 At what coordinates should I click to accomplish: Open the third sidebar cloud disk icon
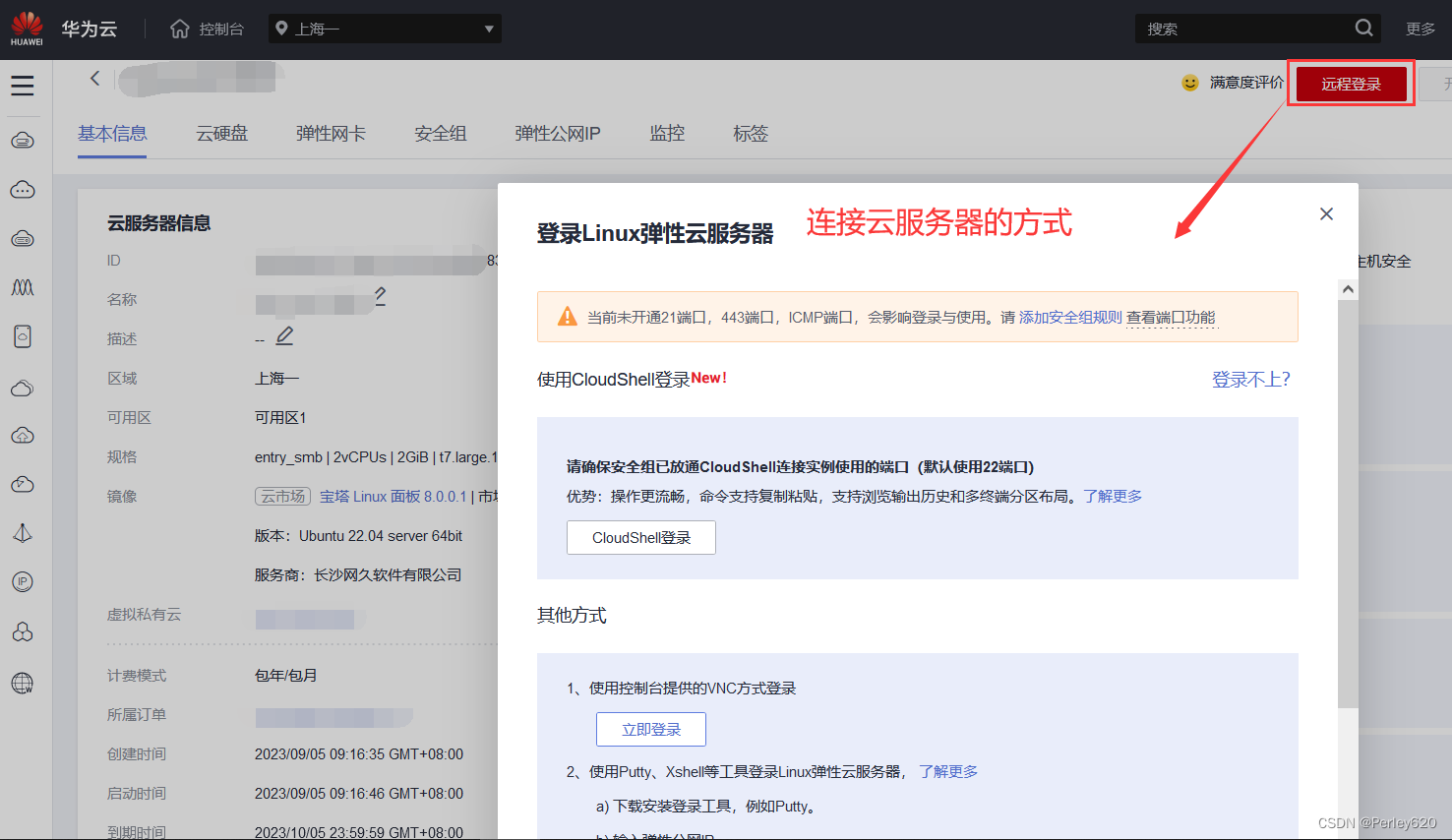click(23, 239)
